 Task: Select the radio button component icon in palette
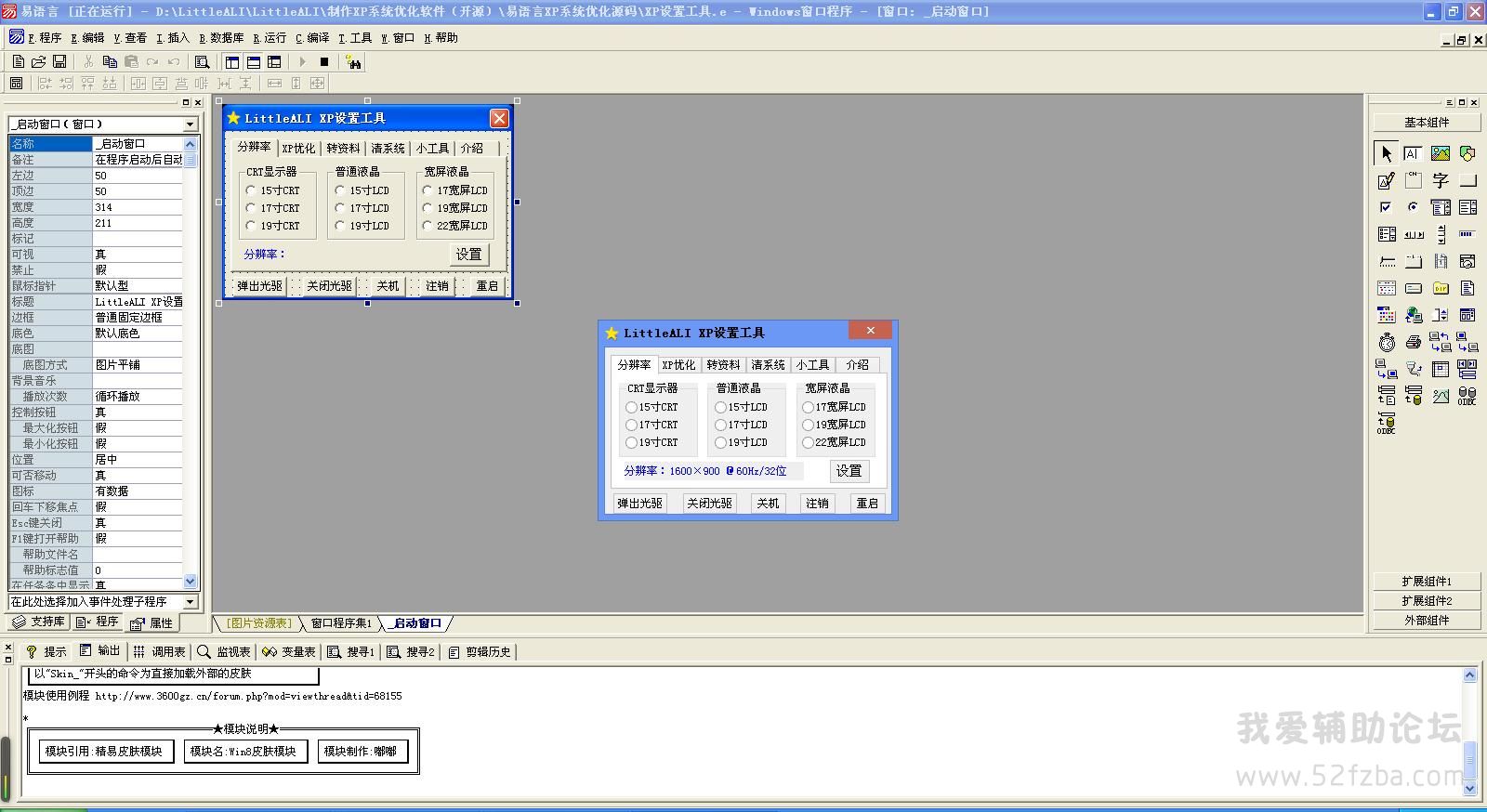pyautogui.click(x=1414, y=207)
